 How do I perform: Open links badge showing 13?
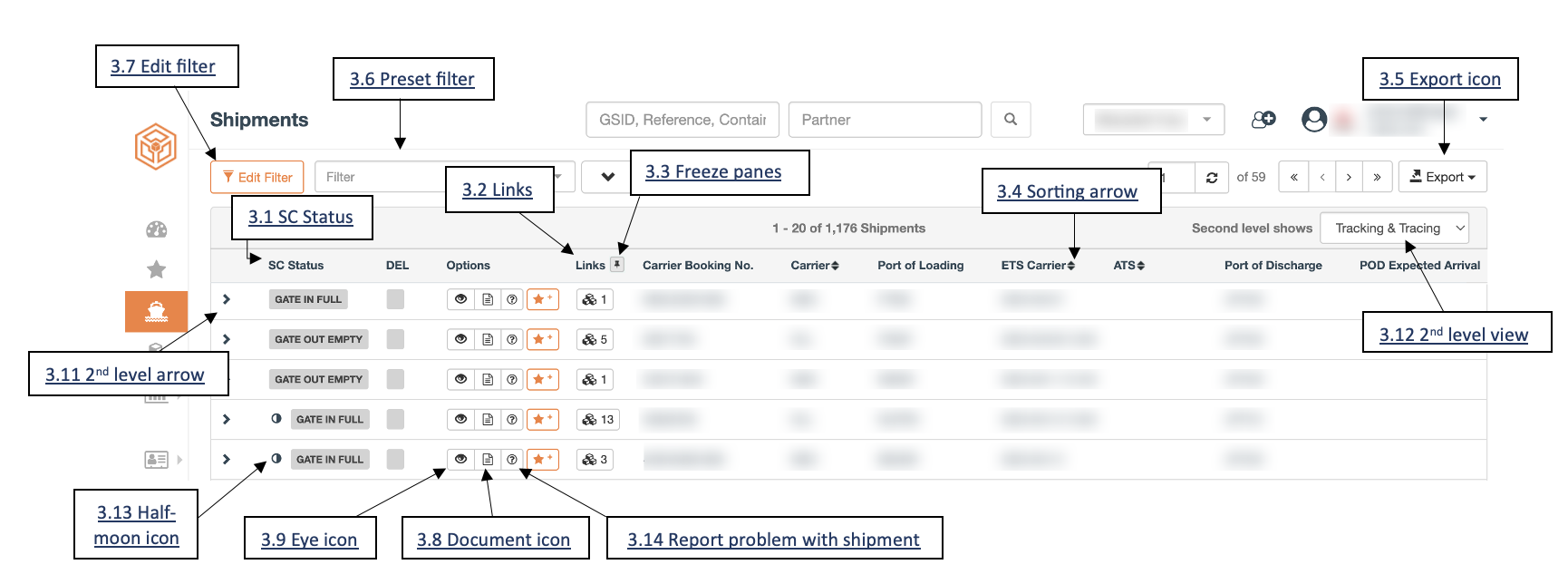tap(598, 419)
